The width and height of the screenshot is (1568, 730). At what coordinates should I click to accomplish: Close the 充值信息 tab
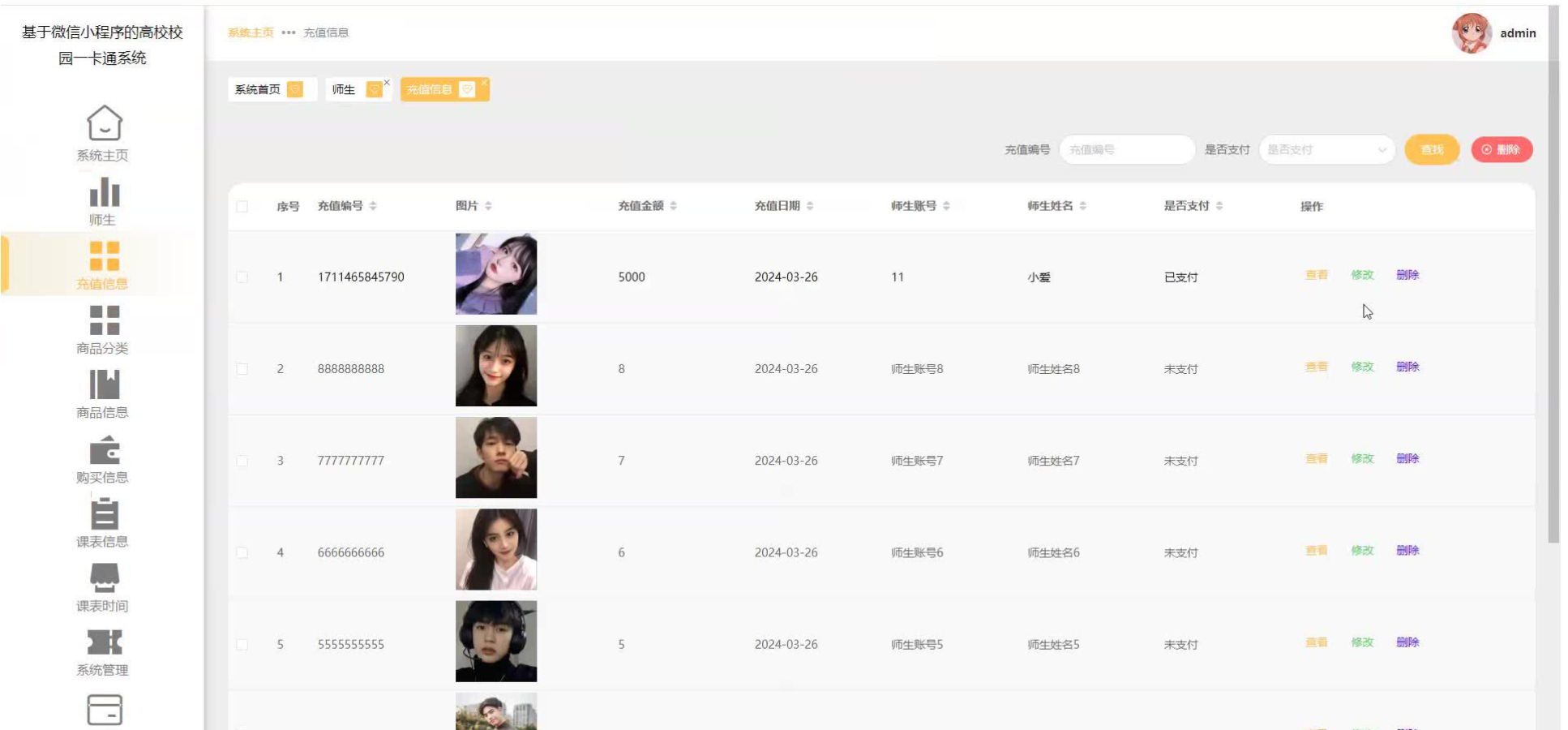[x=484, y=82]
